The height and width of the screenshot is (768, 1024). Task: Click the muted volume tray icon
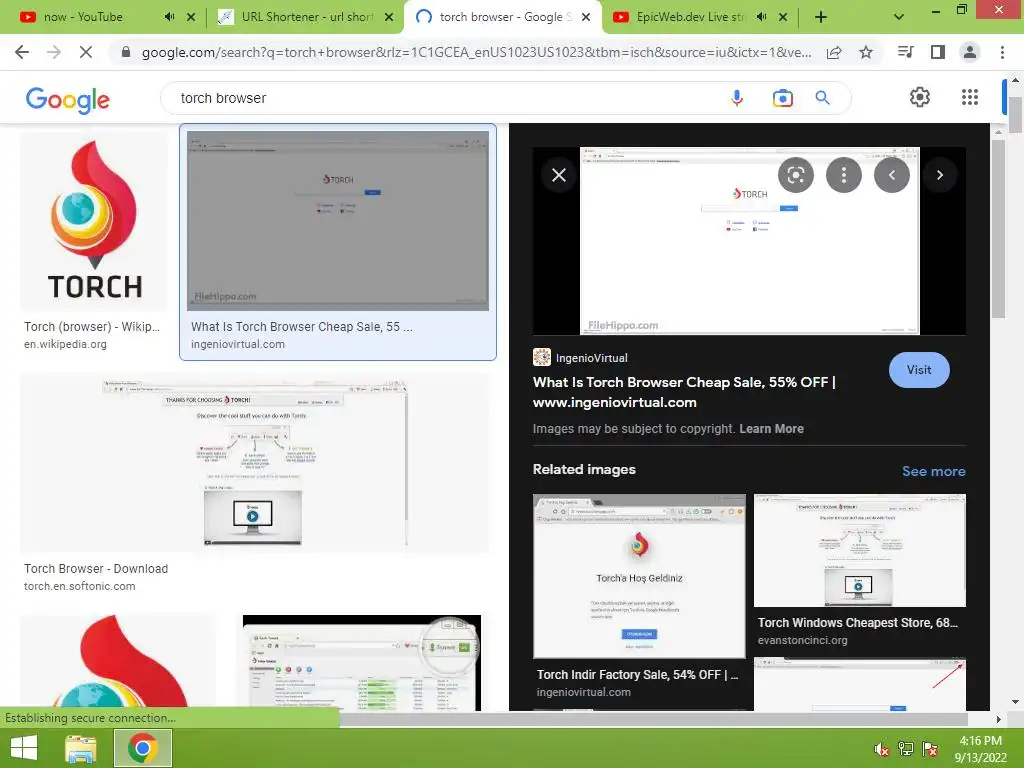(x=881, y=749)
